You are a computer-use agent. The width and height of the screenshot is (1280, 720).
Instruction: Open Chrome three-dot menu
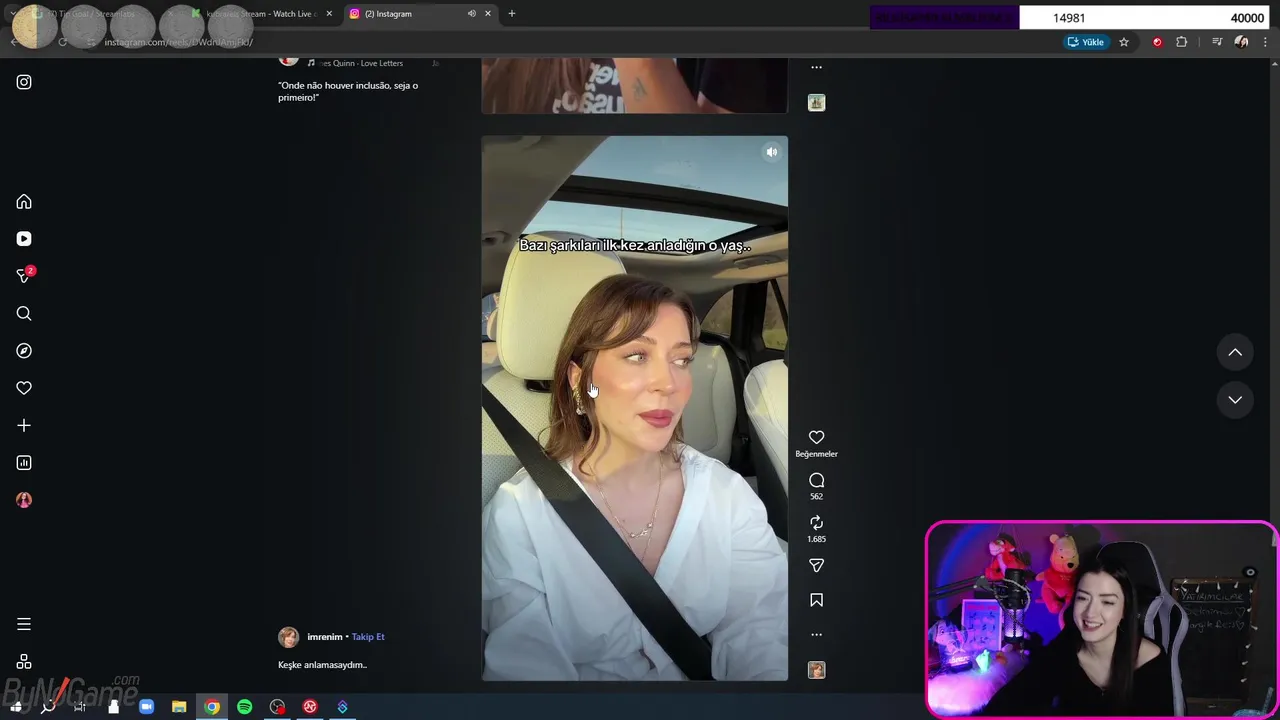pyautogui.click(x=1266, y=42)
